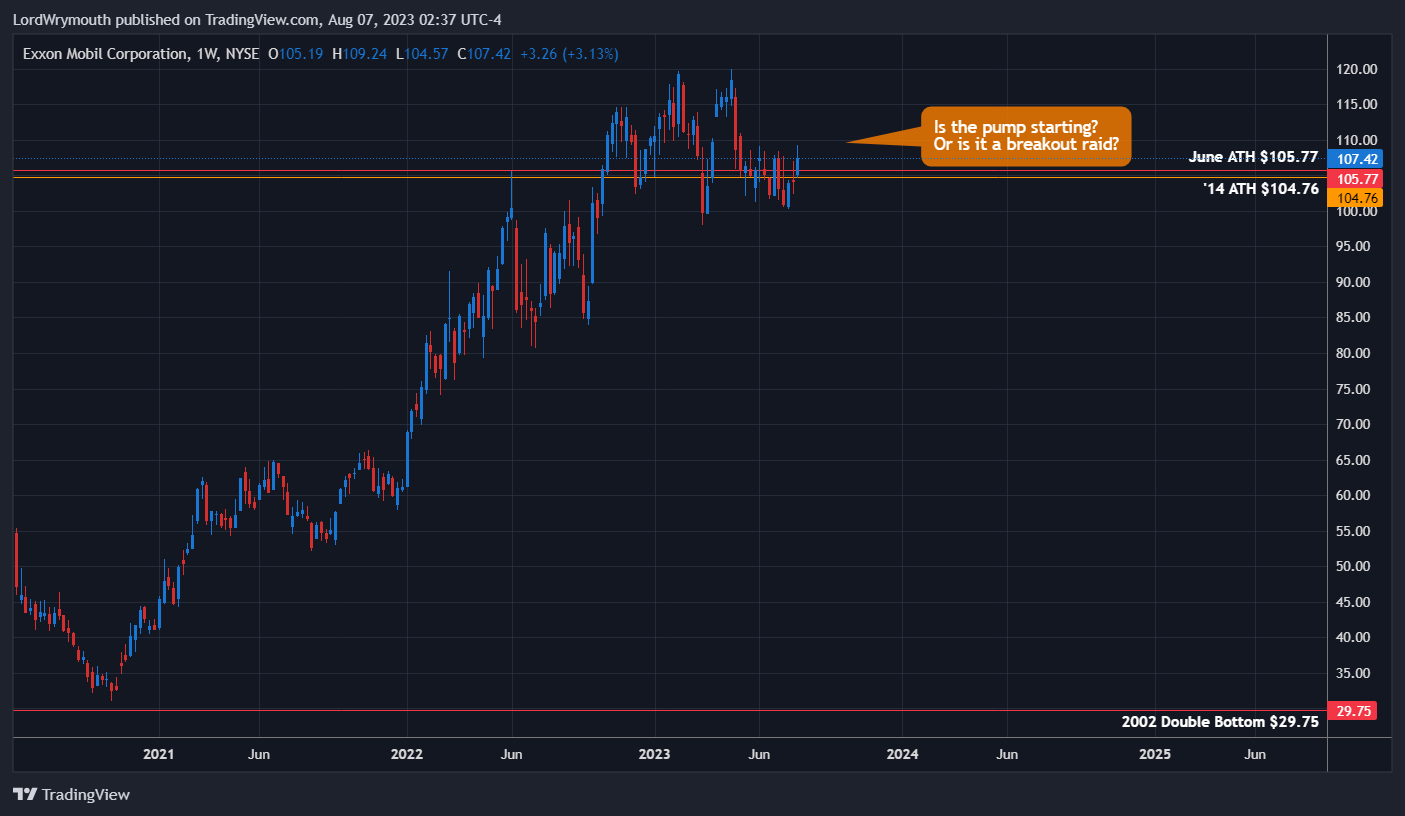The height and width of the screenshot is (816, 1405).
Task: Click the open value O105.19
Action: tap(296, 54)
